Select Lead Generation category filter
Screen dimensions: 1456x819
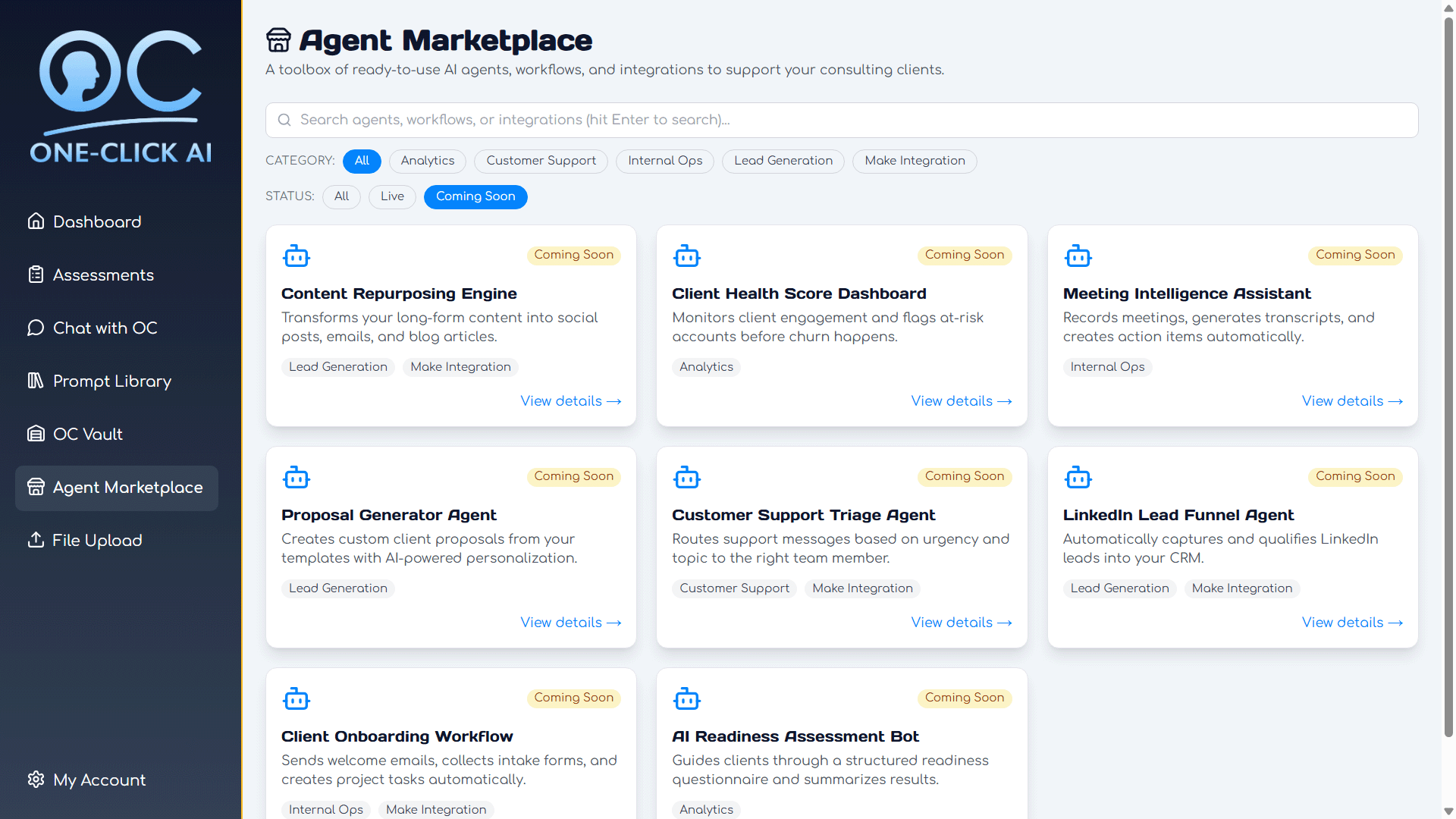pos(783,161)
